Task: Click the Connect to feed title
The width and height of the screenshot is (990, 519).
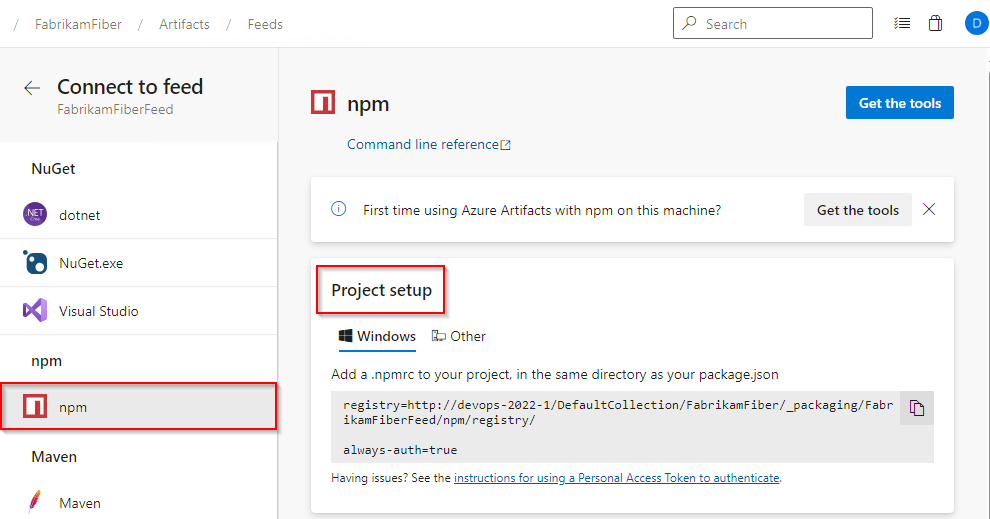Action: click(130, 86)
